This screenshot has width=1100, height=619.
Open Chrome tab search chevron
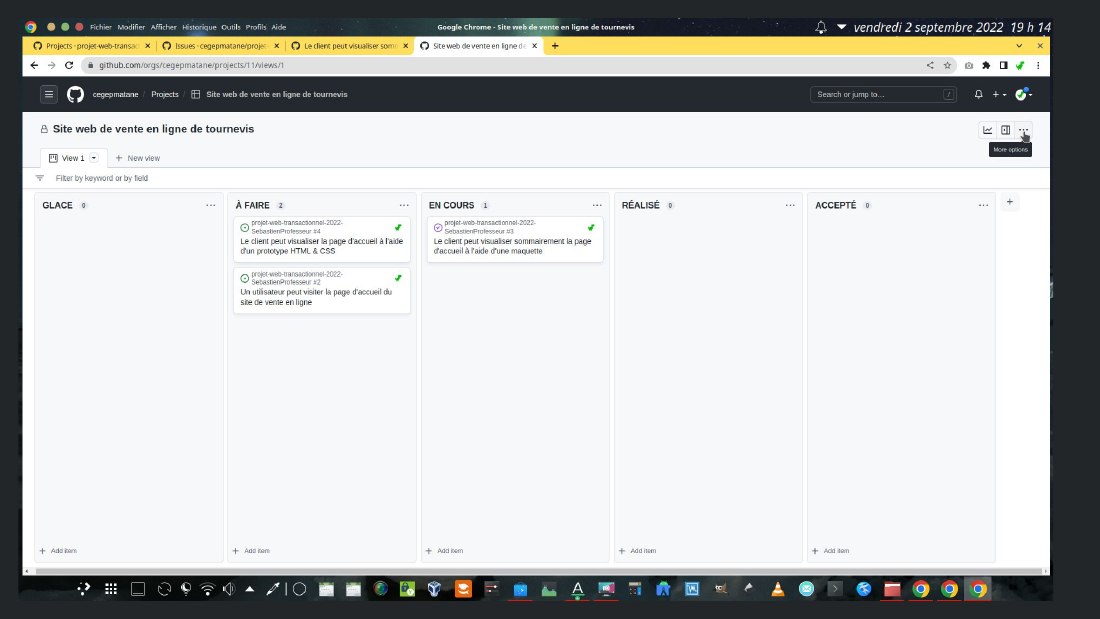pos(1019,46)
